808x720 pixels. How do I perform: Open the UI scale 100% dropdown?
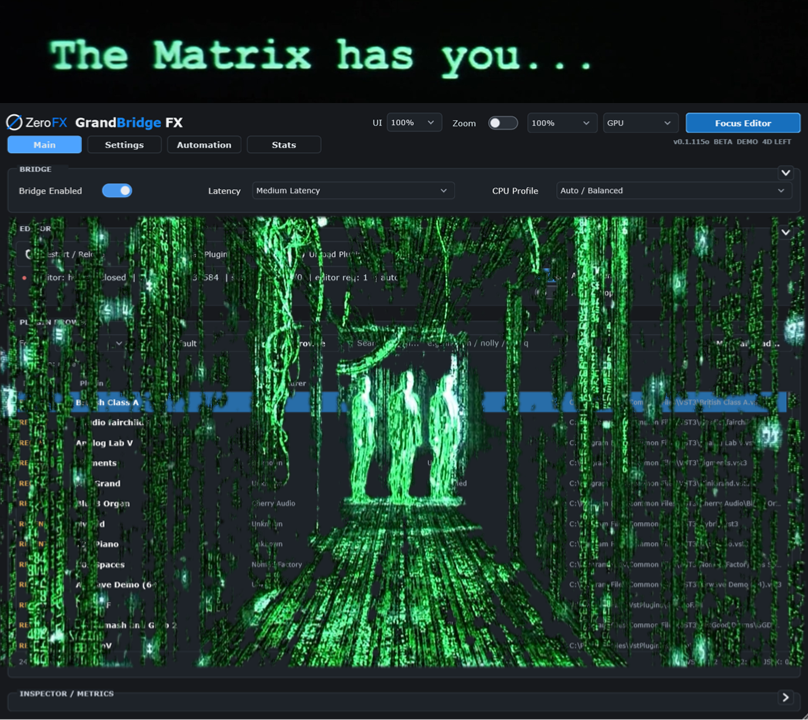click(414, 123)
